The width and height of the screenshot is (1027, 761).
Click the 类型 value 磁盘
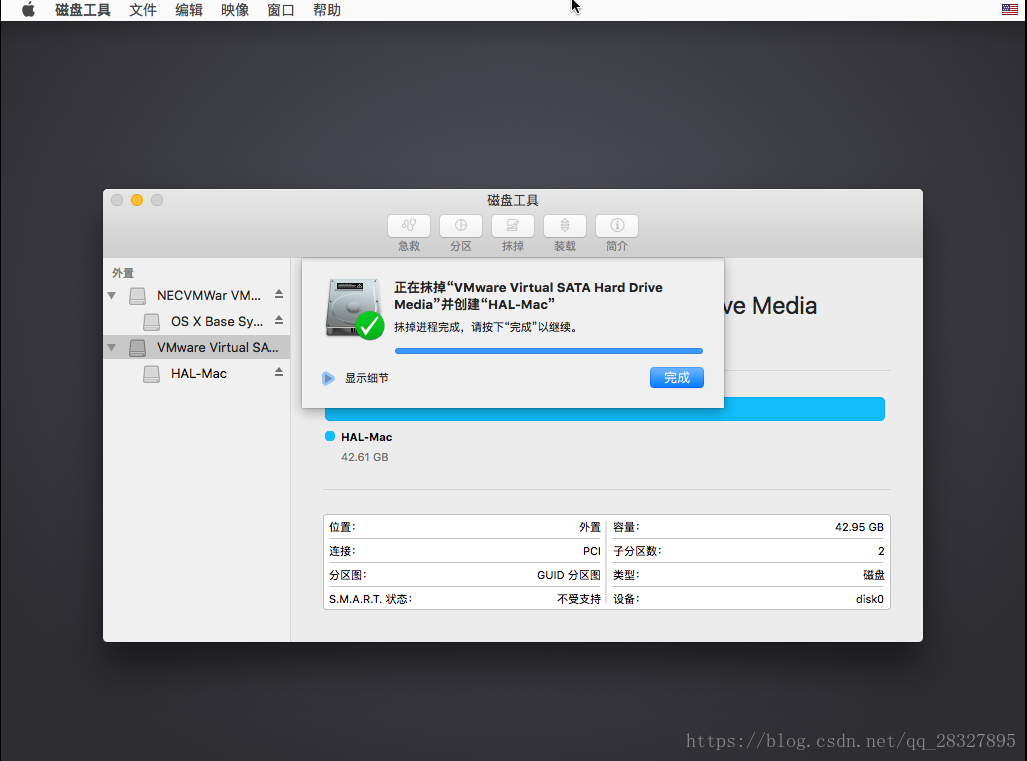click(x=873, y=575)
